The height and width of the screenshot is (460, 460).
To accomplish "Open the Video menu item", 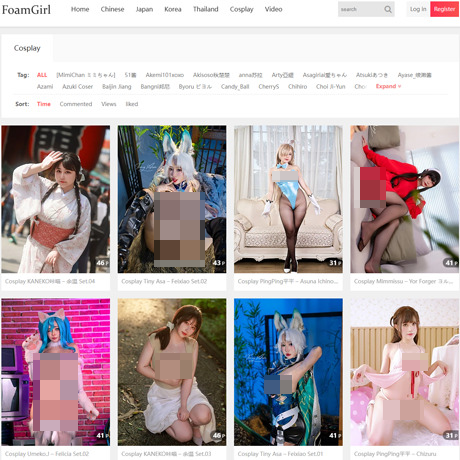I will click(273, 9).
